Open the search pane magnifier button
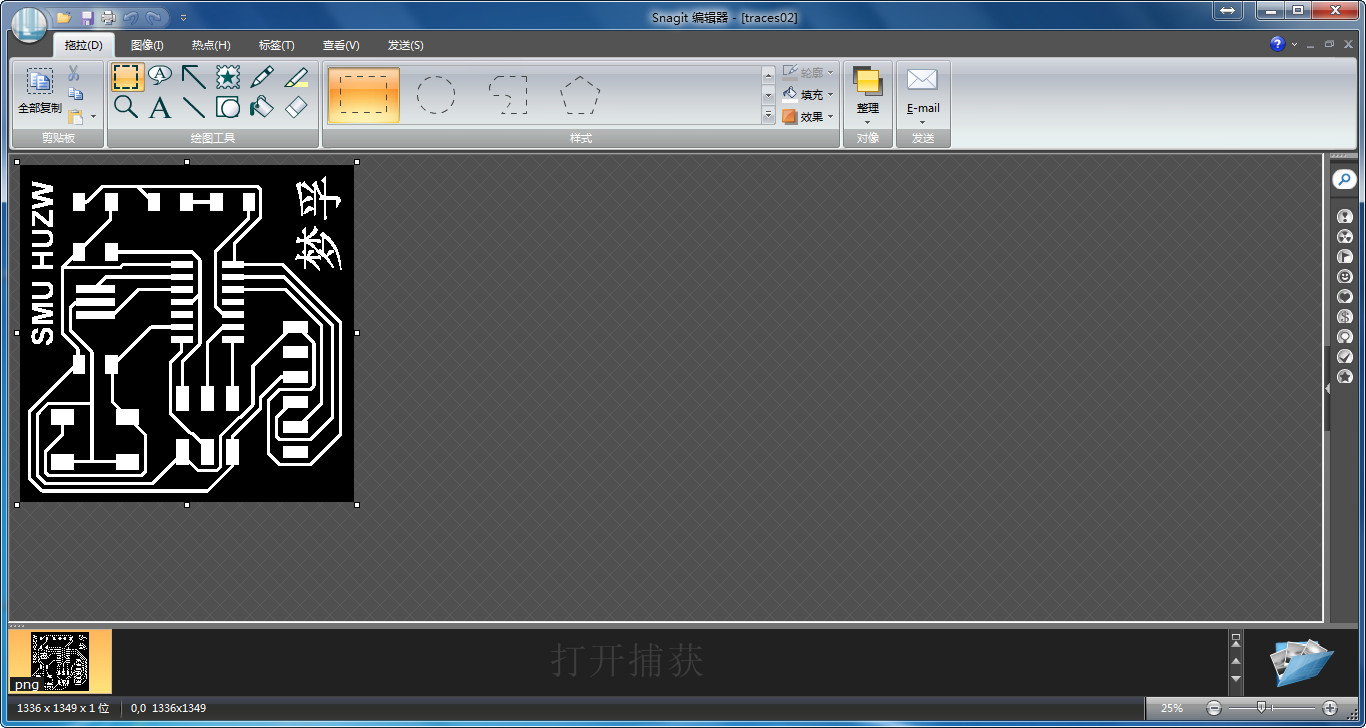The height and width of the screenshot is (728, 1366). tap(1345, 179)
